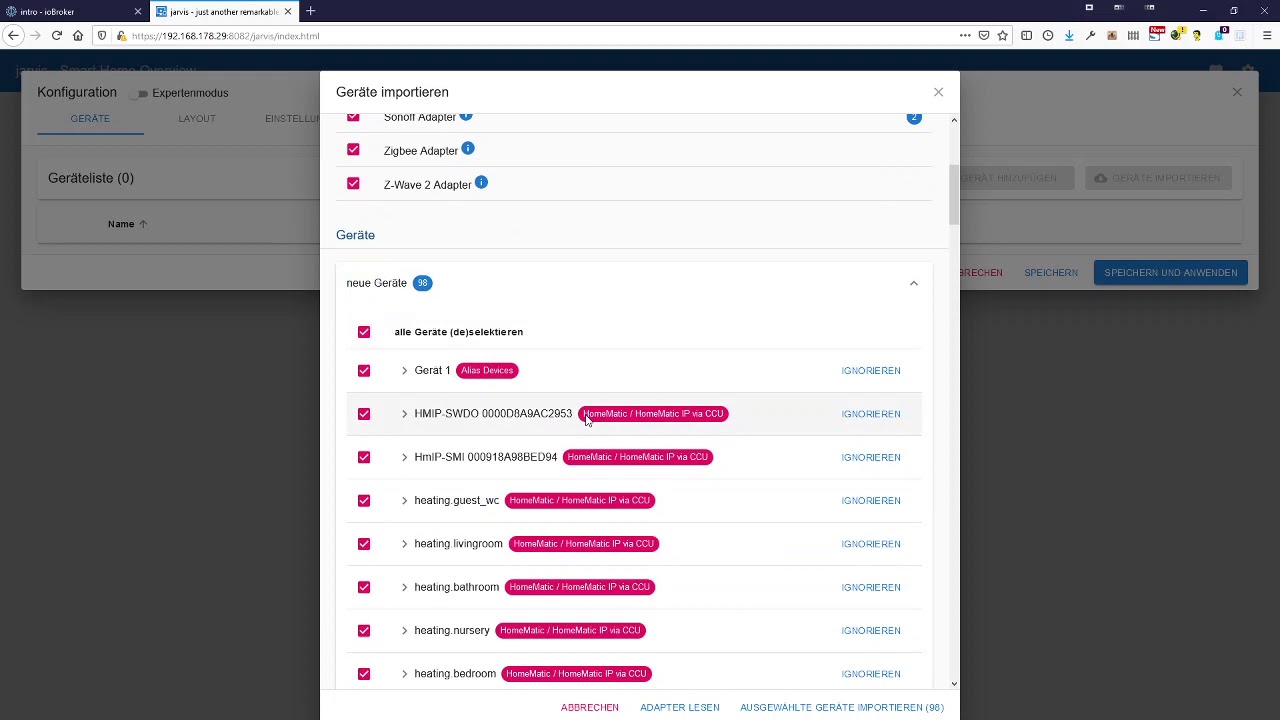
Task: Close the intro - ioBroker tab
Action: (x=138, y=12)
